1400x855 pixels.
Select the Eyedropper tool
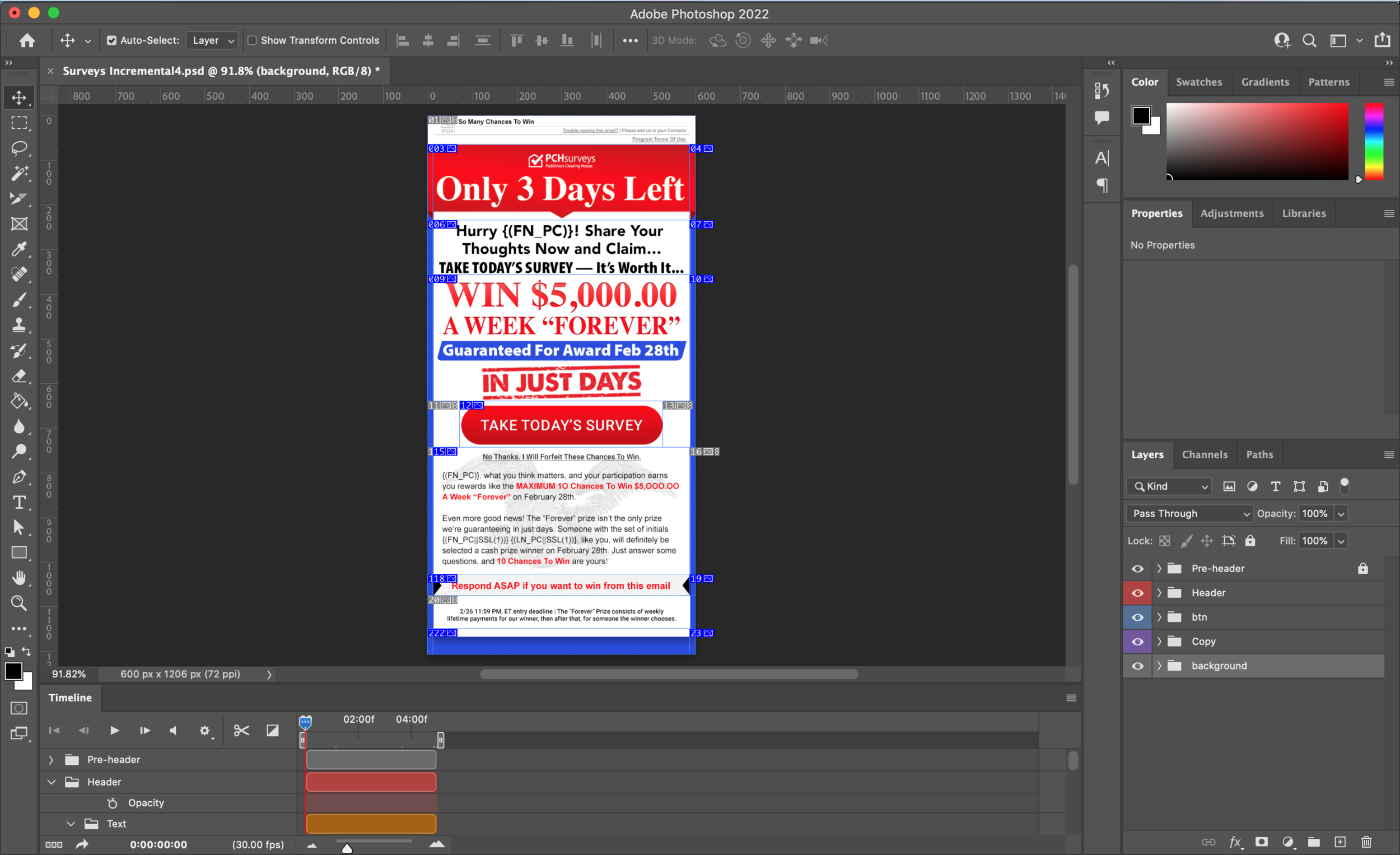click(19, 249)
